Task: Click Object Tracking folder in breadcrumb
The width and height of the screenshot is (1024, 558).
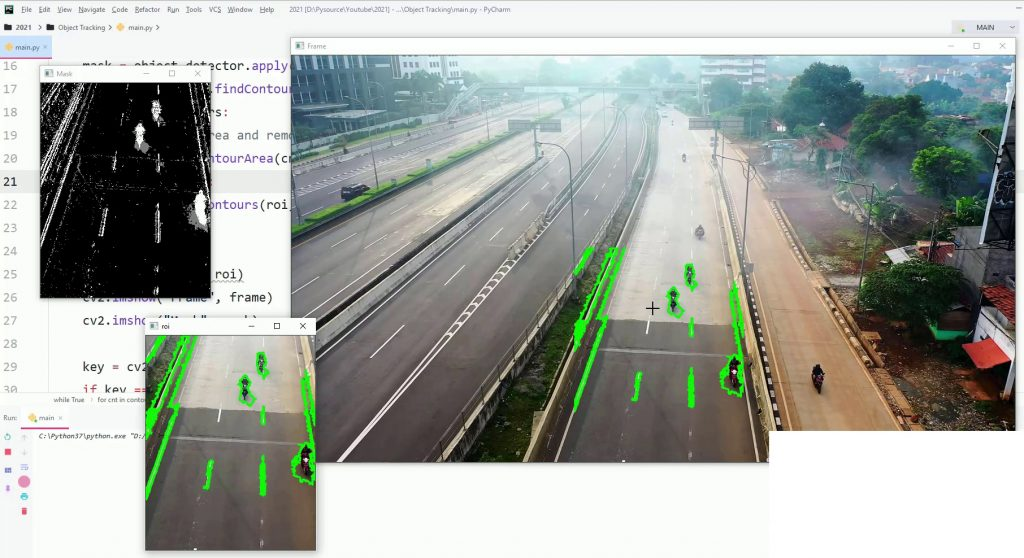Action: (81, 27)
